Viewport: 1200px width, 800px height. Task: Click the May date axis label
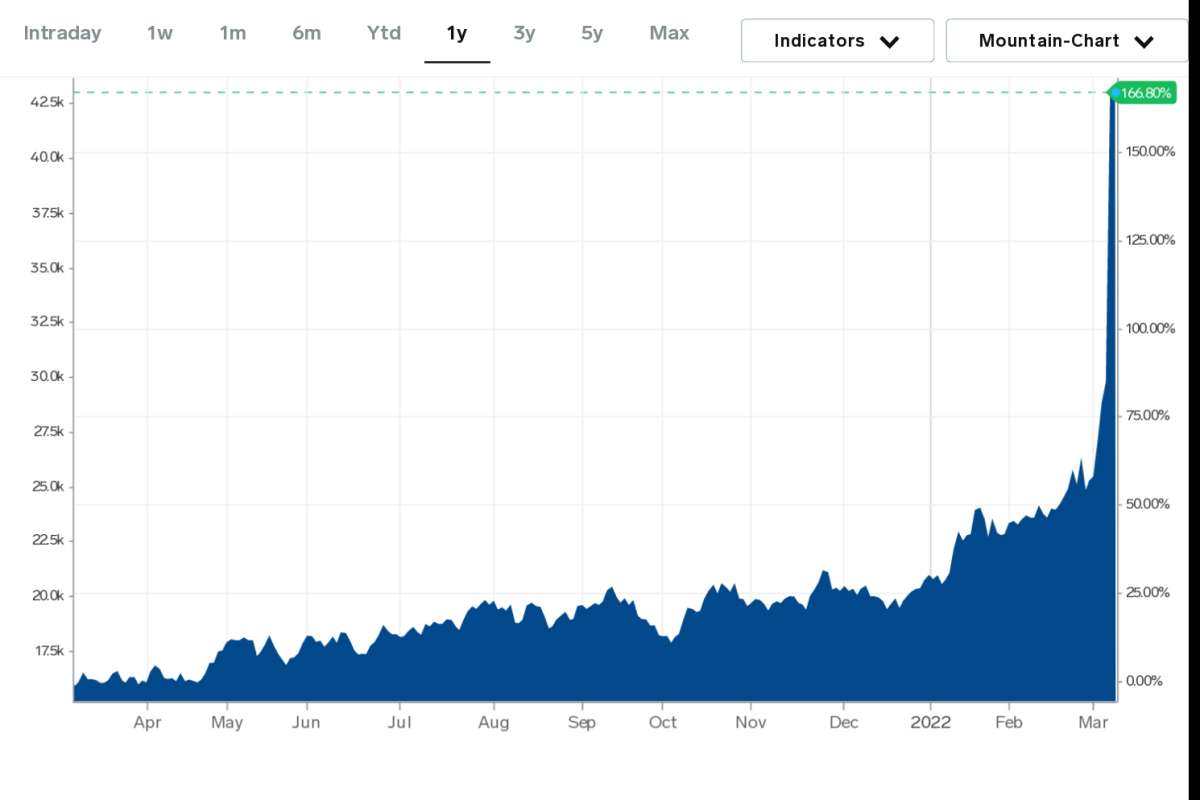click(x=227, y=722)
